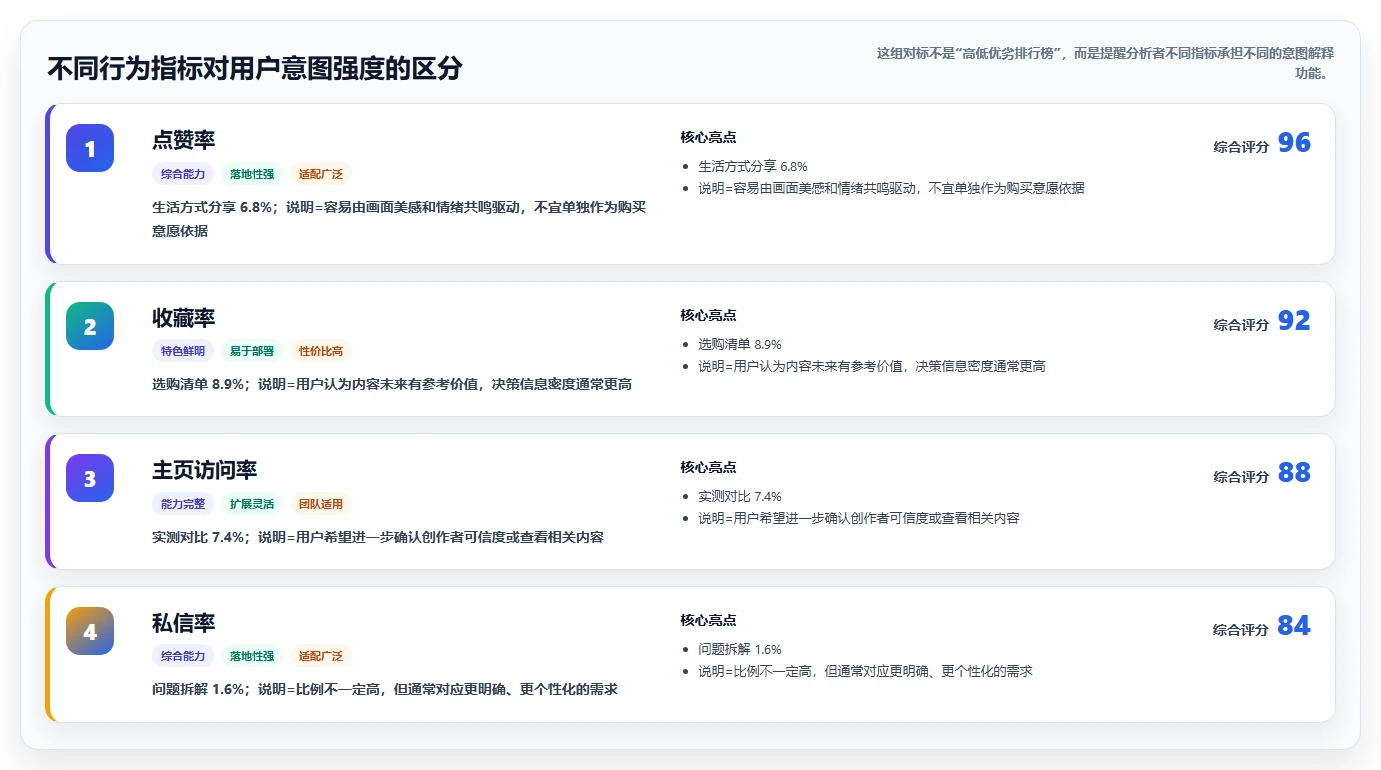Viewport: 1381px width, 770px height.
Task: Click the bullet 实测对比 7.4%
Action: (x=740, y=496)
